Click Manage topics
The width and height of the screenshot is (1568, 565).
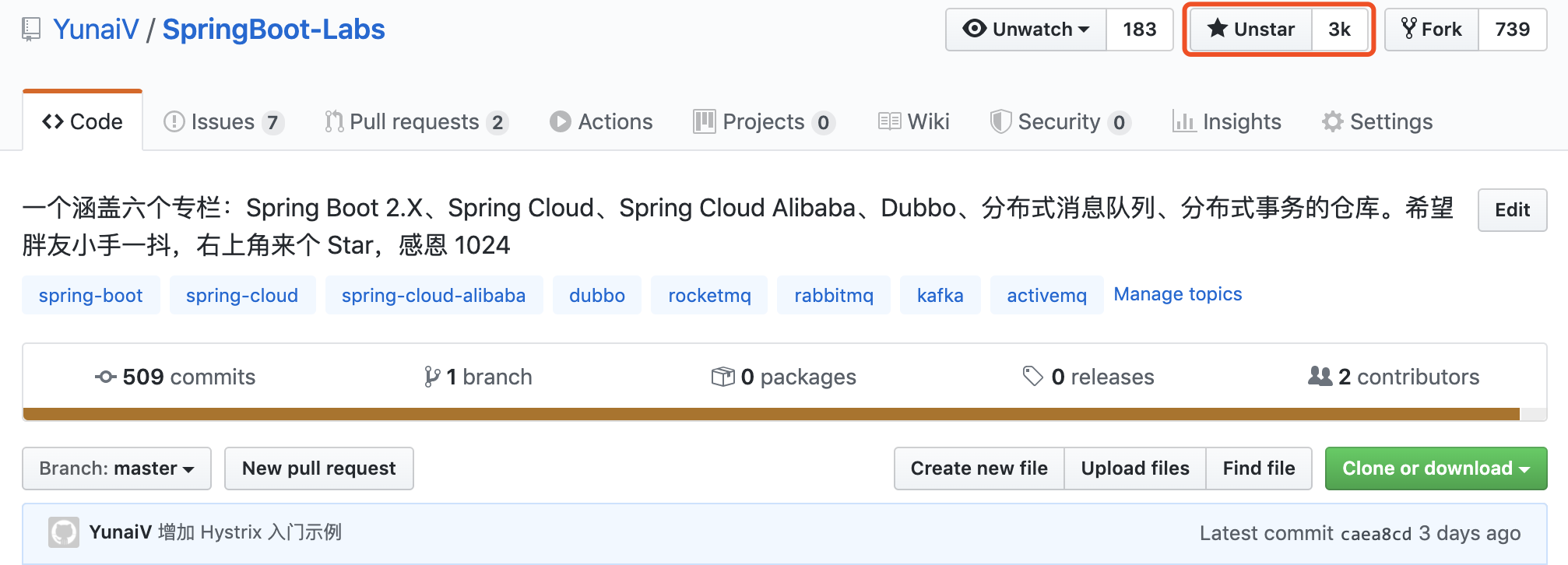point(1178,294)
